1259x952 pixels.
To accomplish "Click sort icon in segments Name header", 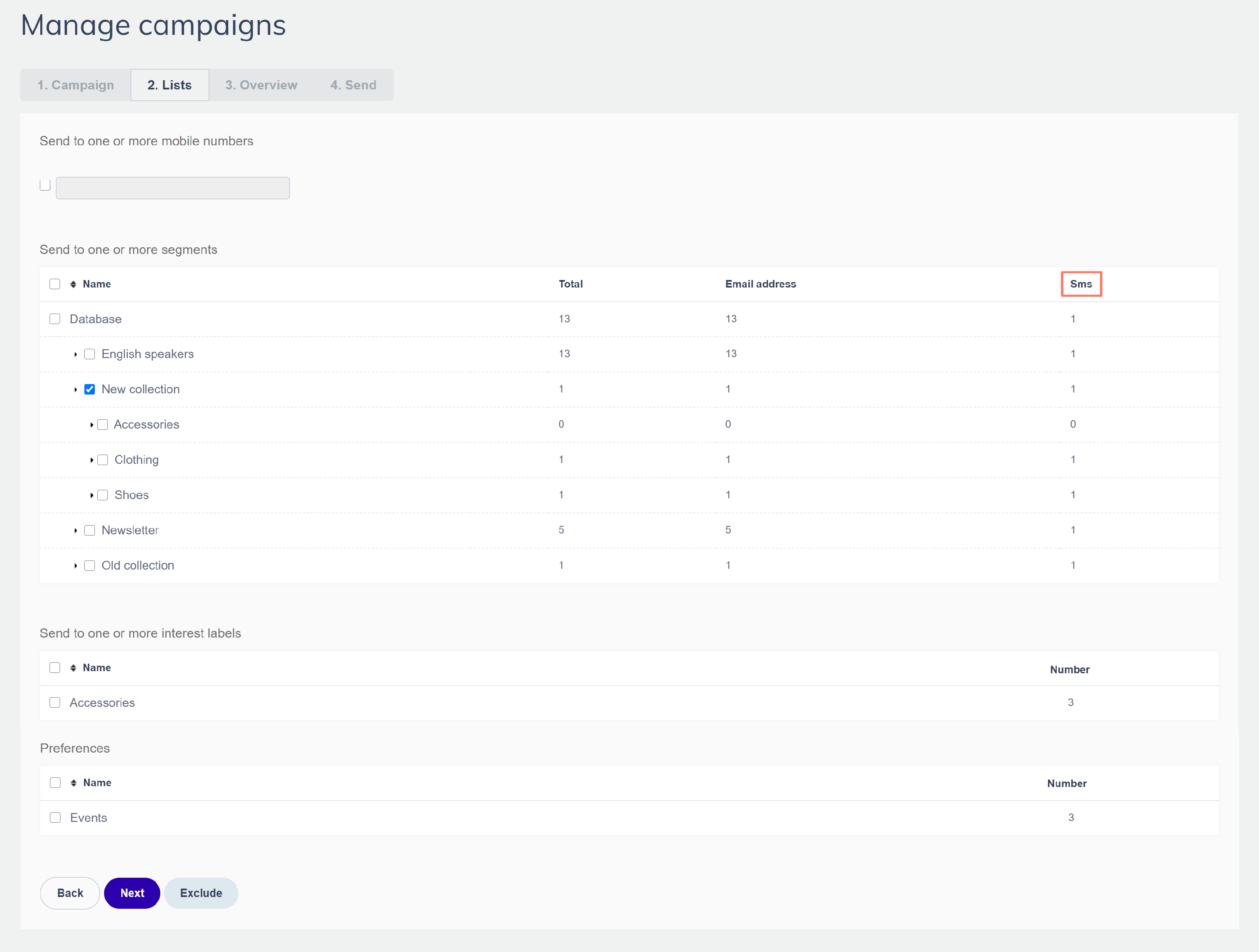I will click(73, 284).
